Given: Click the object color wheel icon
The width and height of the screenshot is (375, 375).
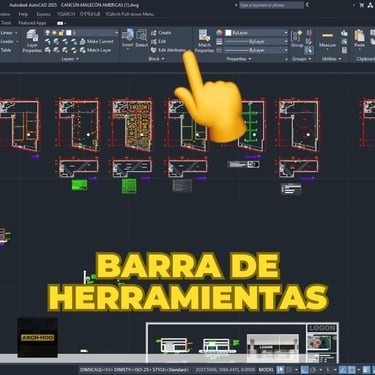Looking at the screenshot, I should (x=219, y=33).
